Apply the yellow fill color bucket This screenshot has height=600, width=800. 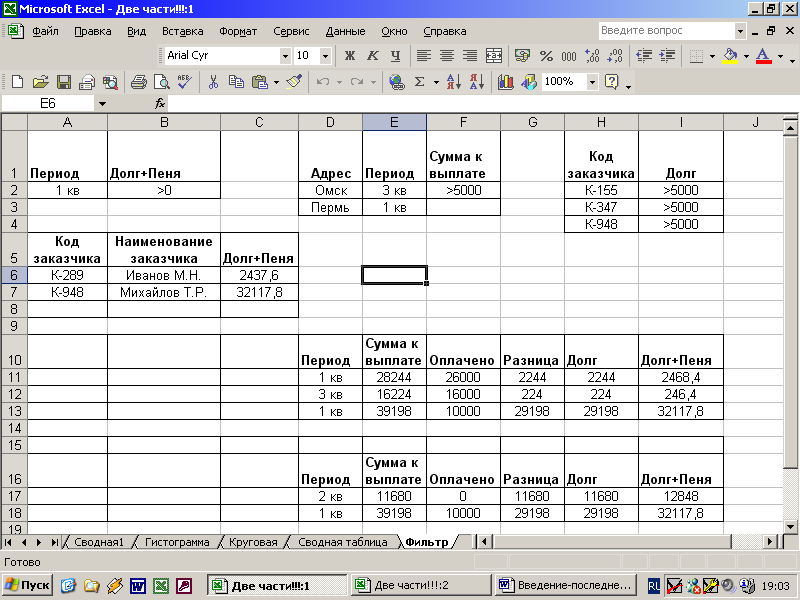tap(731, 56)
